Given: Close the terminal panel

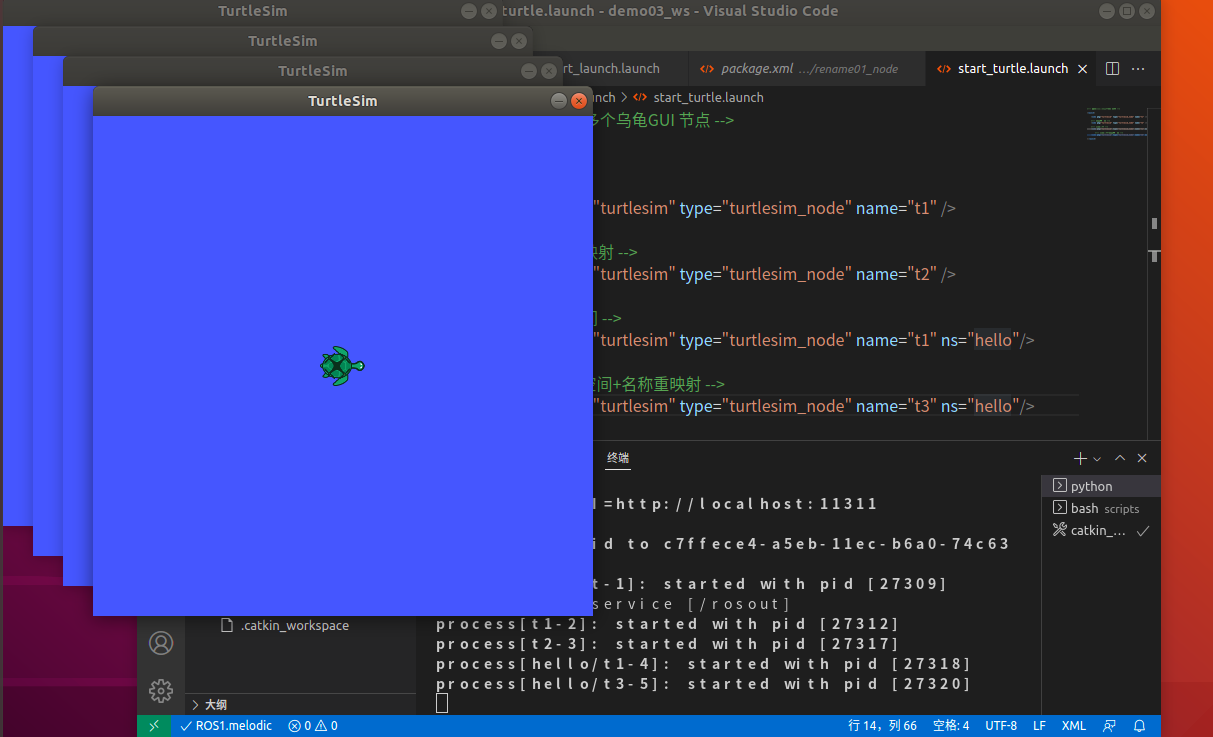Looking at the screenshot, I should (1142, 458).
